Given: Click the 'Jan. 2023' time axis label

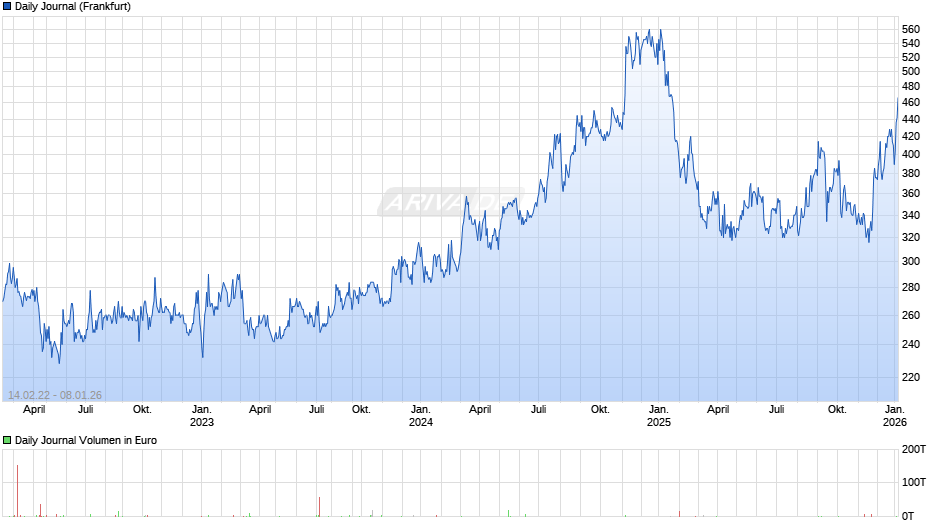Looking at the screenshot, I should click(202, 416).
